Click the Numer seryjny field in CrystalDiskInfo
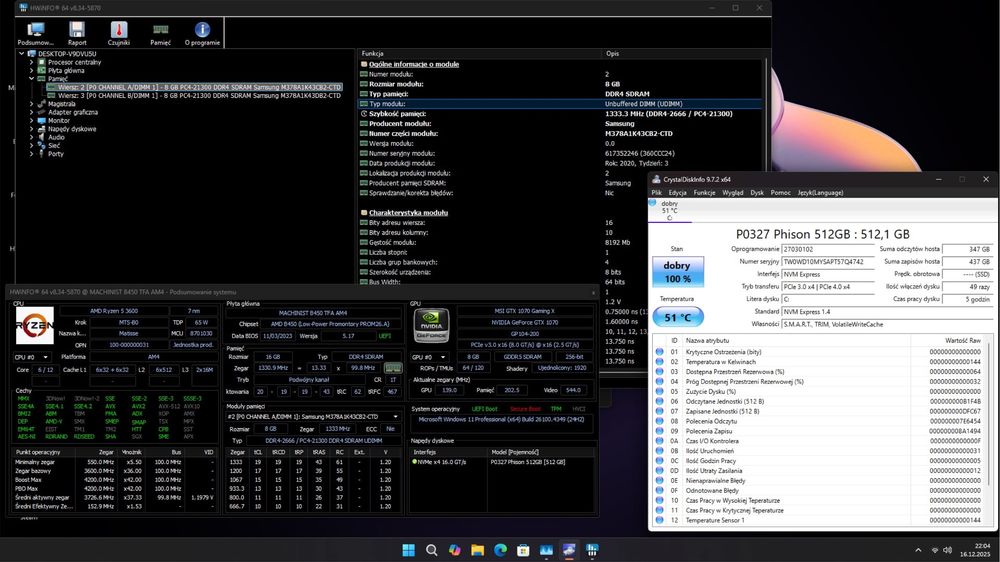 (827, 262)
